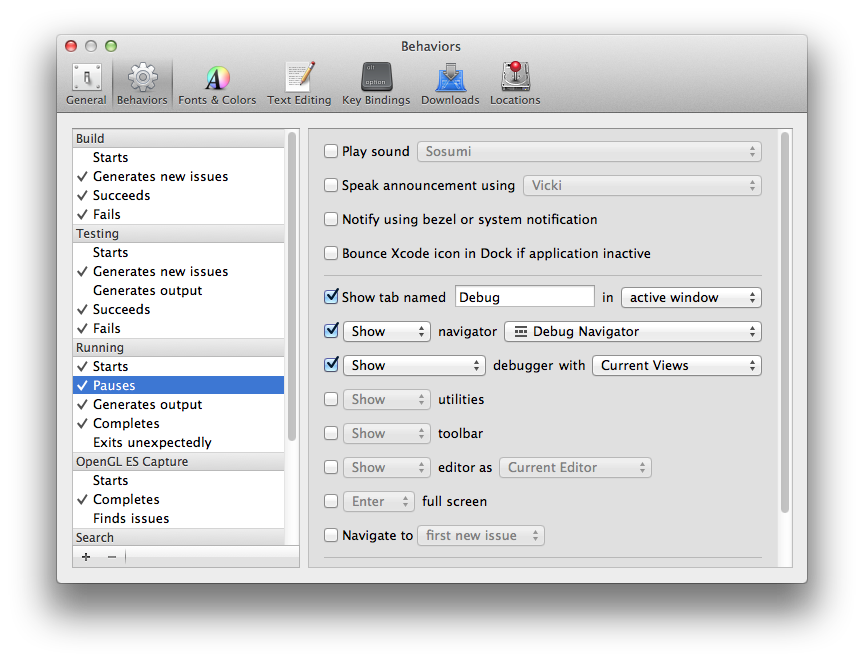Click the behaviors list scrollbar
The image size is (864, 662).
[x=291, y=287]
